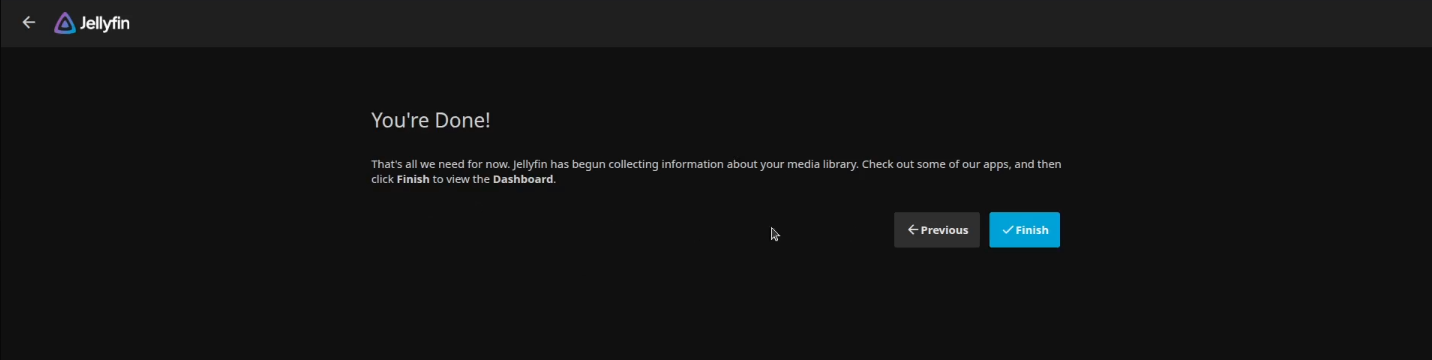Click the back arrow in header
This screenshot has height=360, width=1432.
tap(28, 22)
